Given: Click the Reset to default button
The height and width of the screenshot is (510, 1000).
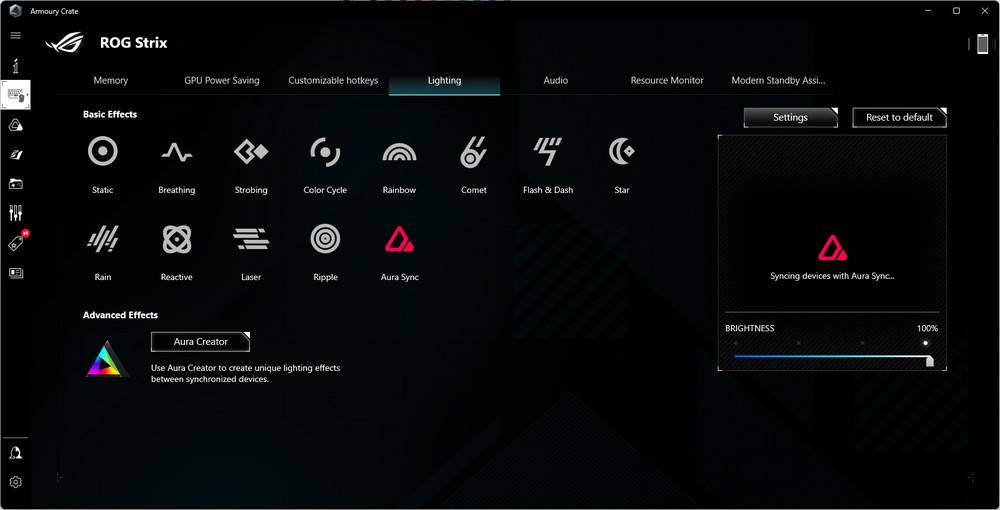Looking at the screenshot, I should (x=898, y=118).
